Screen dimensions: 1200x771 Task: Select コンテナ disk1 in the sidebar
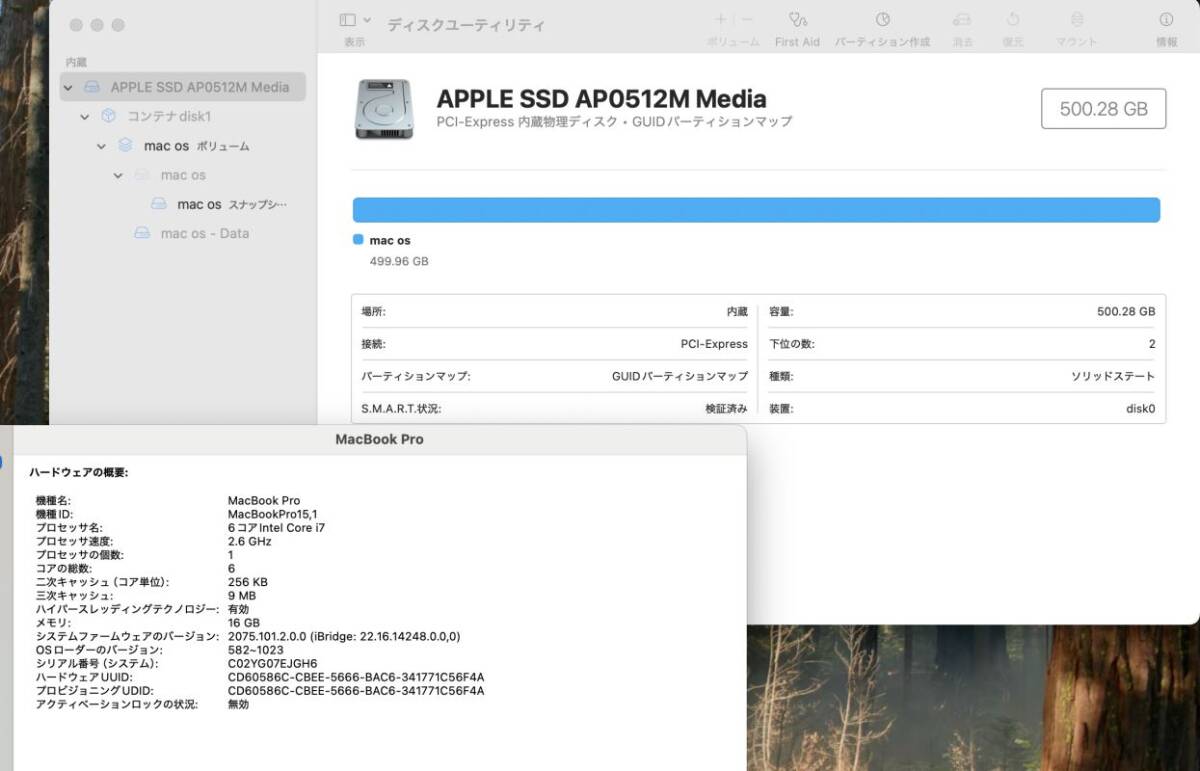pyautogui.click(x=168, y=116)
